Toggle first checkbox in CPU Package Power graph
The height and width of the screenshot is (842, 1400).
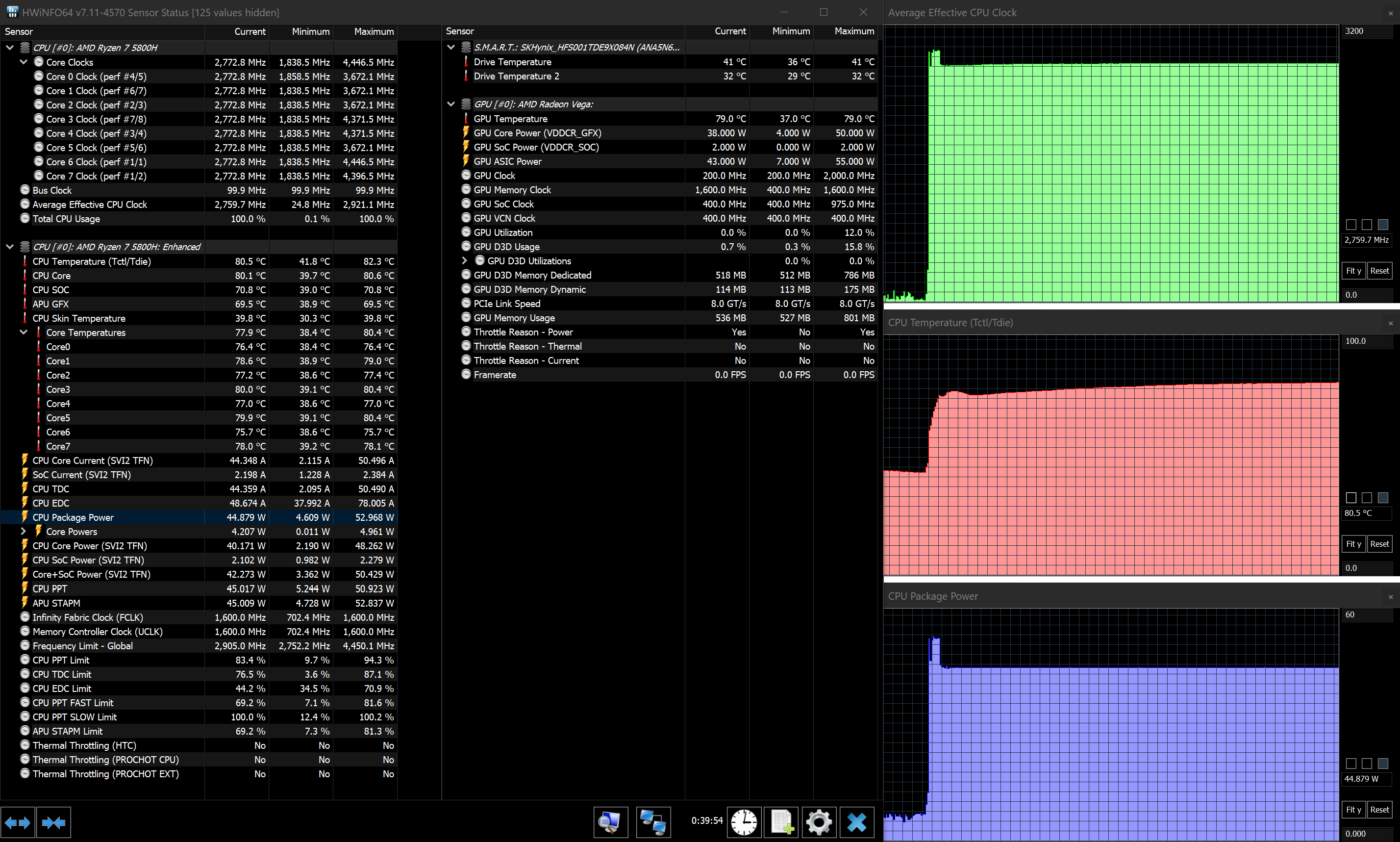pos(1351,764)
